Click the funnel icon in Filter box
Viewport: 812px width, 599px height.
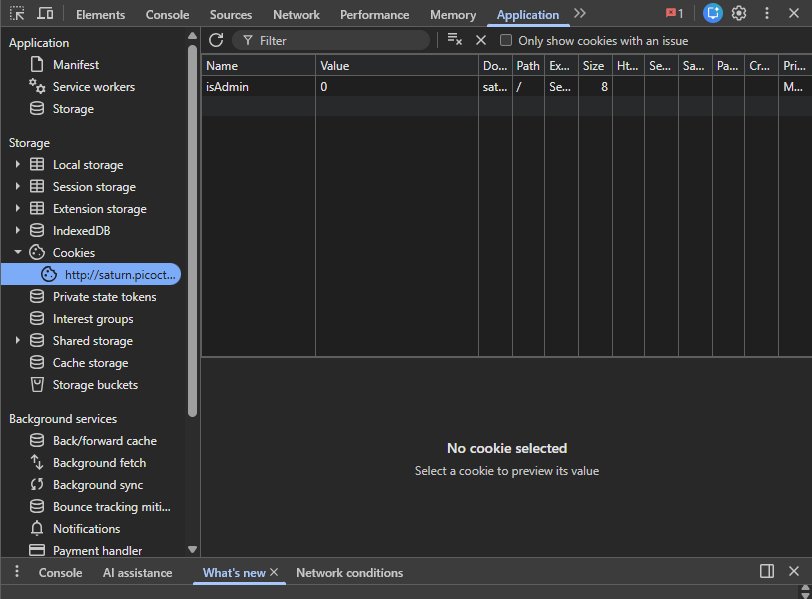248,40
